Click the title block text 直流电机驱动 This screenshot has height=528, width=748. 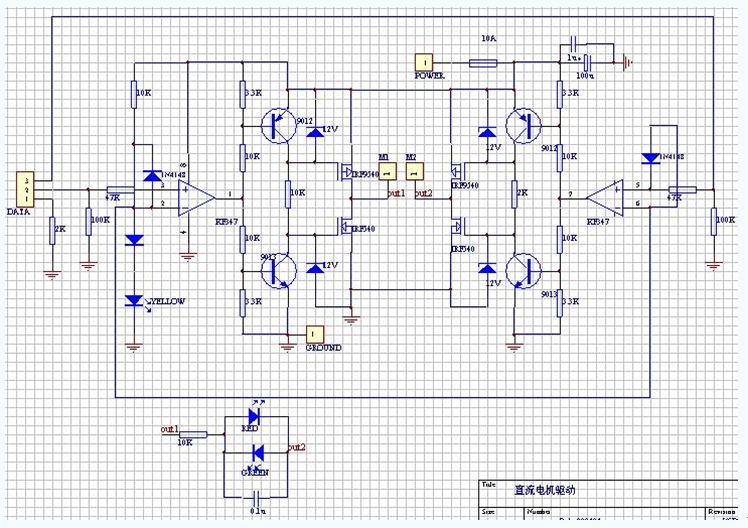[x=545, y=491]
